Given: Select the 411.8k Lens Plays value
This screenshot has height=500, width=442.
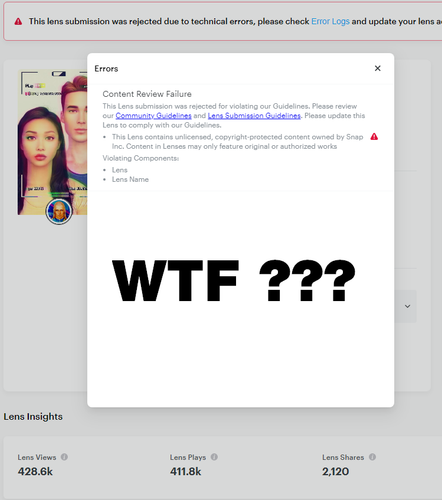Looking at the screenshot, I should tap(186, 472).
